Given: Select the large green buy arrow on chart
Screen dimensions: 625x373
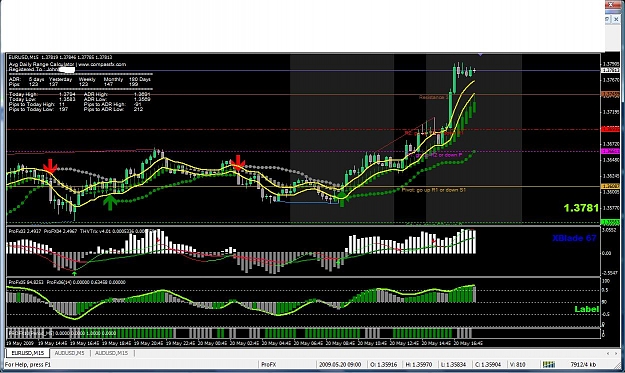Looking at the screenshot, I should (x=110, y=202).
